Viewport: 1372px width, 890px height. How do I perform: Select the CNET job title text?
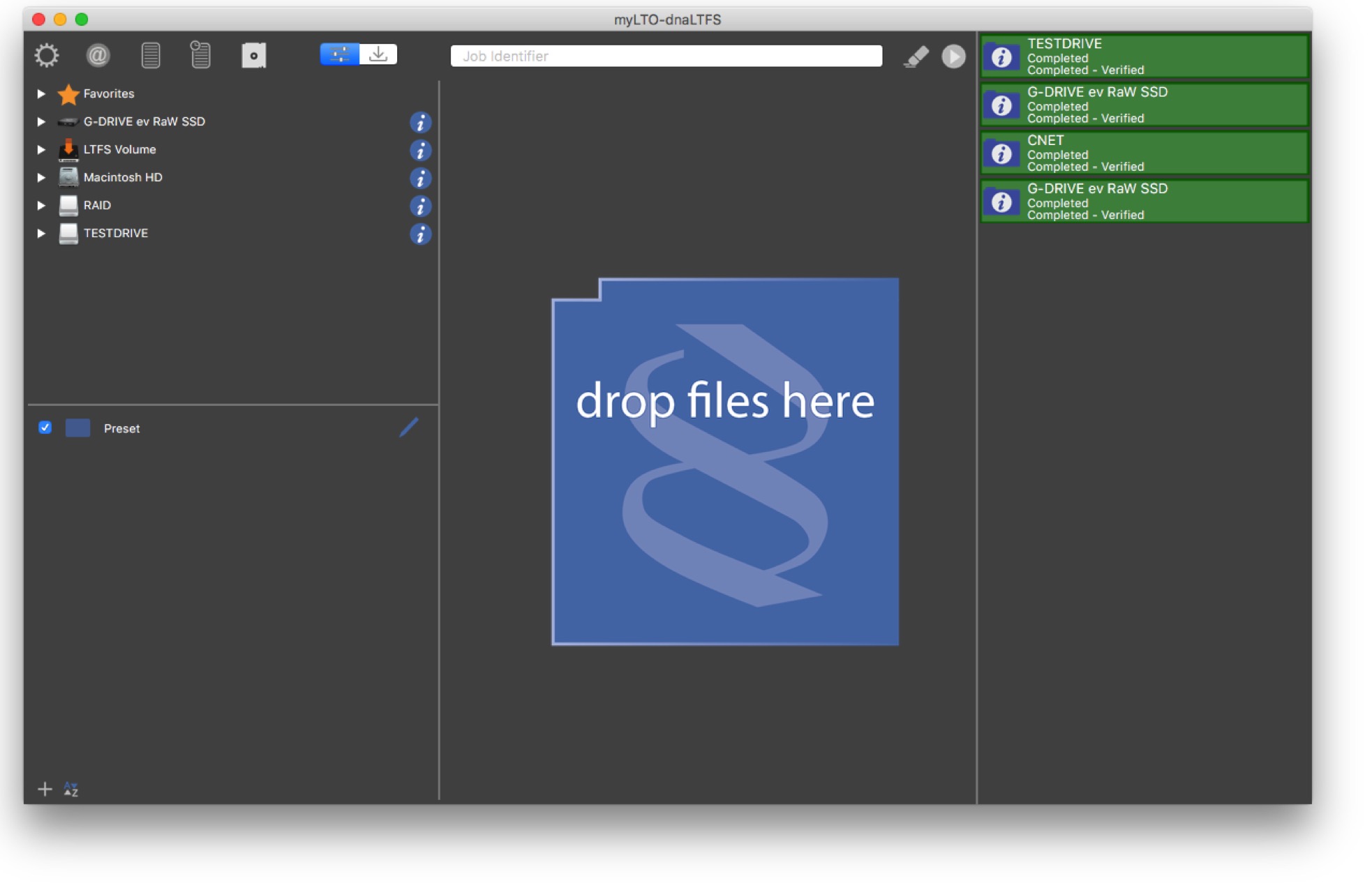click(1045, 140)
